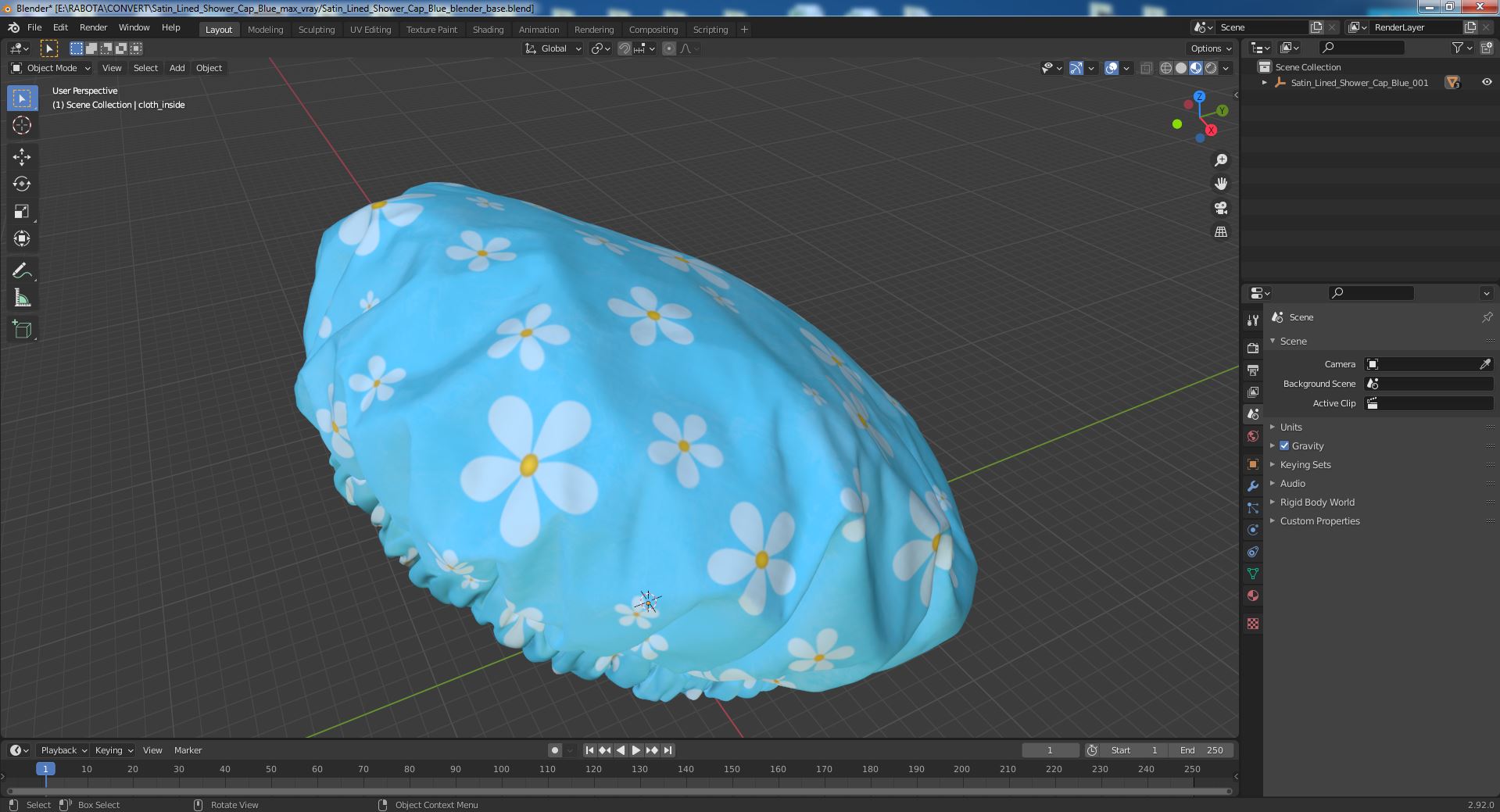This screenshot has width=1500, height=812.
Task: Click the Marker timeline menu
Action: pos(188,750)
